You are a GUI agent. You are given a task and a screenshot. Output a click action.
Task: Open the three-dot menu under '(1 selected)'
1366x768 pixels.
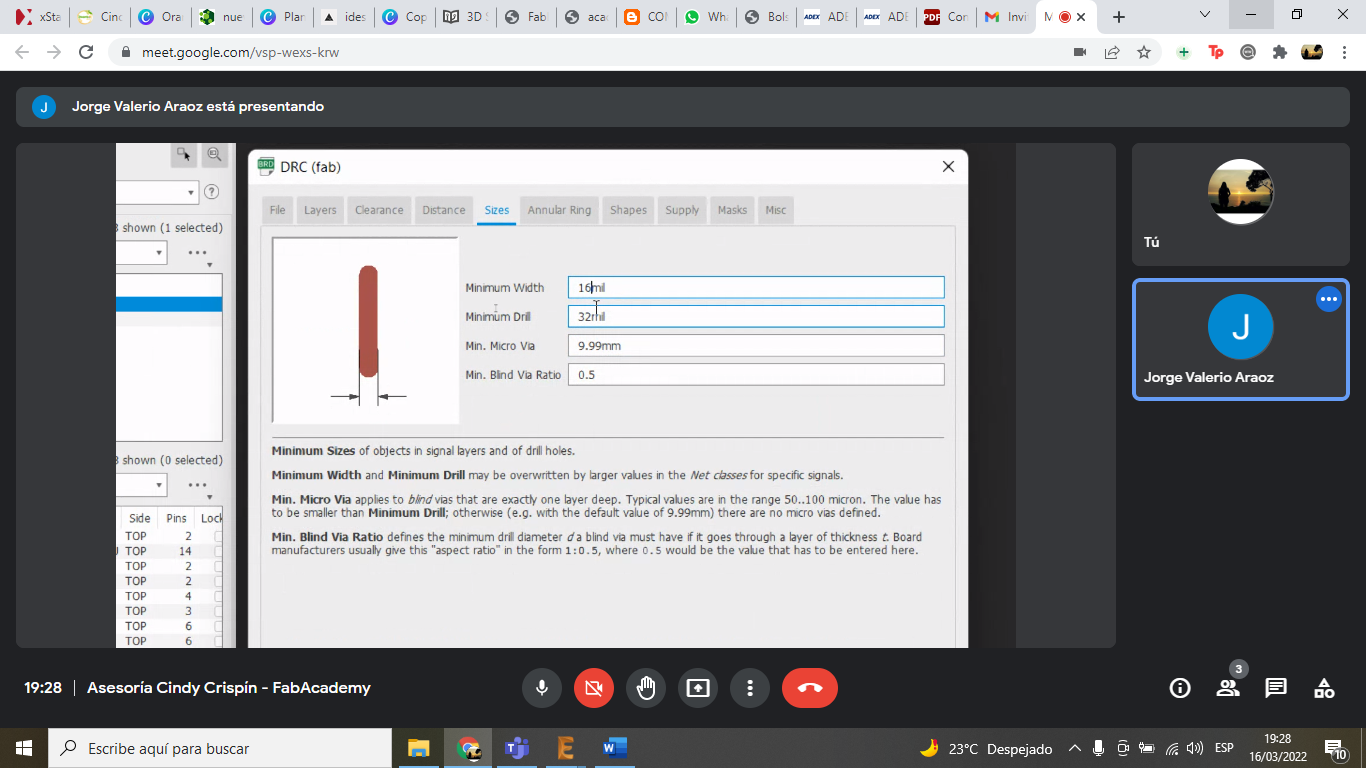click(x=198, y=254)
